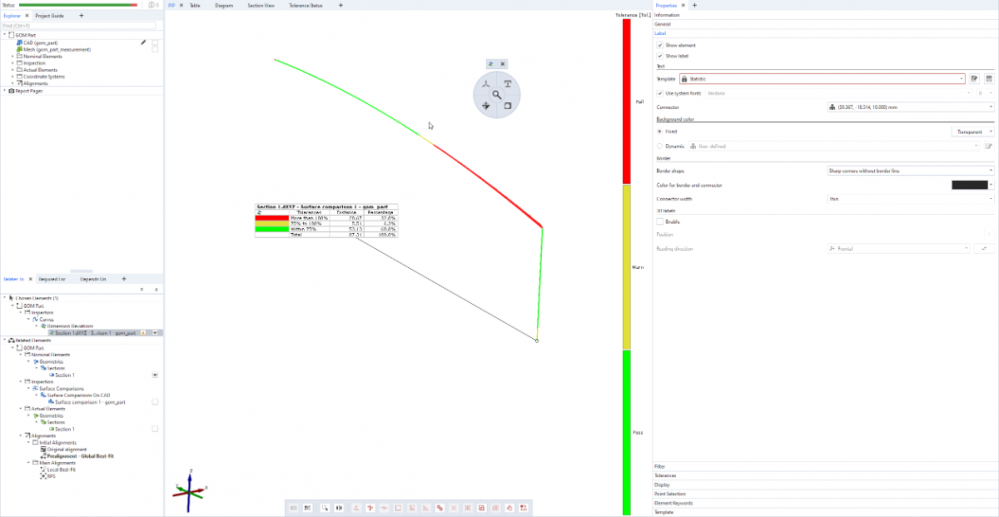
Task: Switch to the Diagram tab
Action: pyautogui.click(x=224, y=5)
